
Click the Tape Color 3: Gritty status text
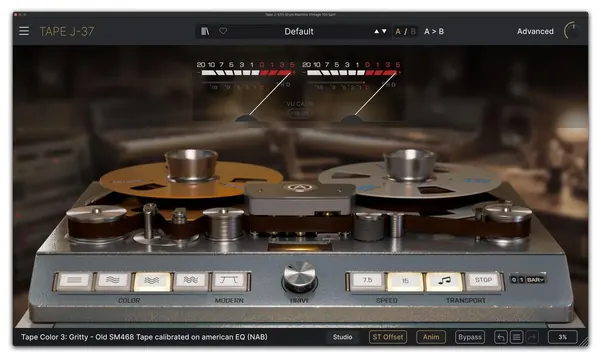coord(144,337)
